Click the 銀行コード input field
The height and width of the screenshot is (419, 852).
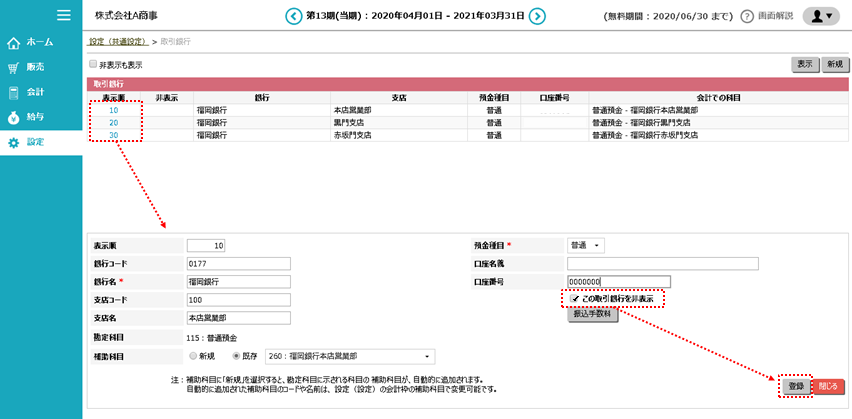click(x=239, y=264)
